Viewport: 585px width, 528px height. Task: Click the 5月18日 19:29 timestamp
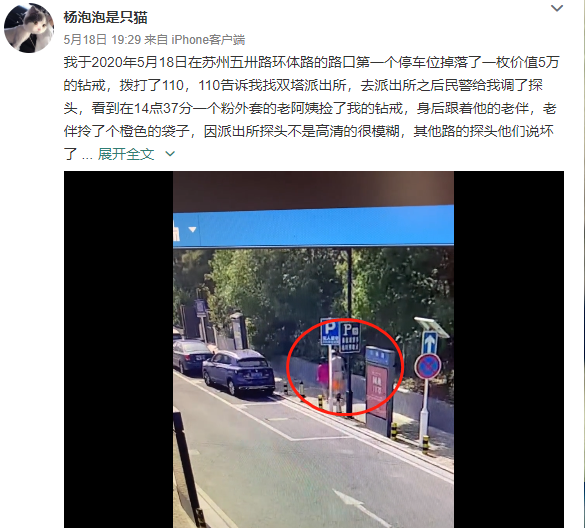tap(102, 40)
